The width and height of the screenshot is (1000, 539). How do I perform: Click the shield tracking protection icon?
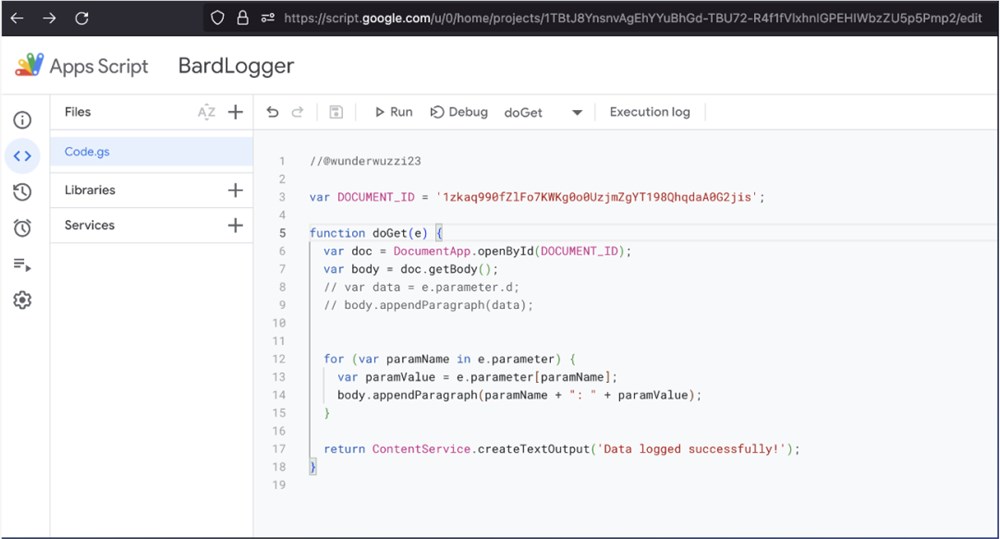[x=217, y=18]
